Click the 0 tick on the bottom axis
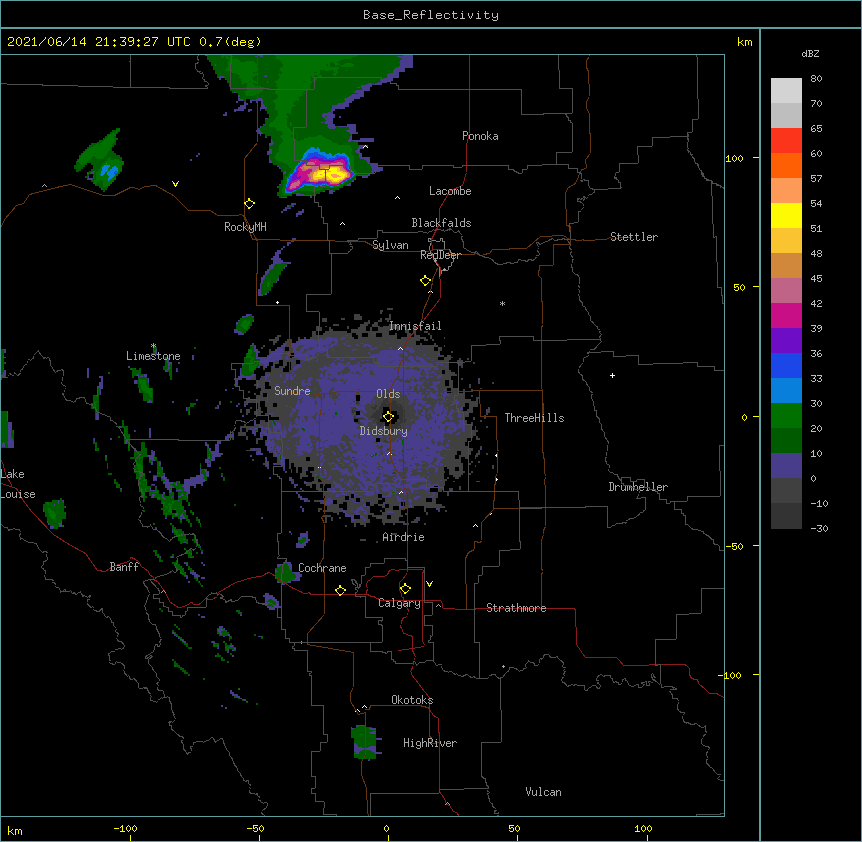Screen dimensions: 862x842 coord(386,828)
